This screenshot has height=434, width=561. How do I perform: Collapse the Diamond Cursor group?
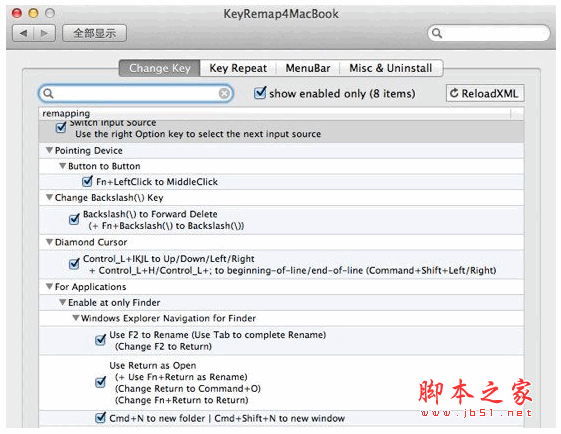click(50, 242)
